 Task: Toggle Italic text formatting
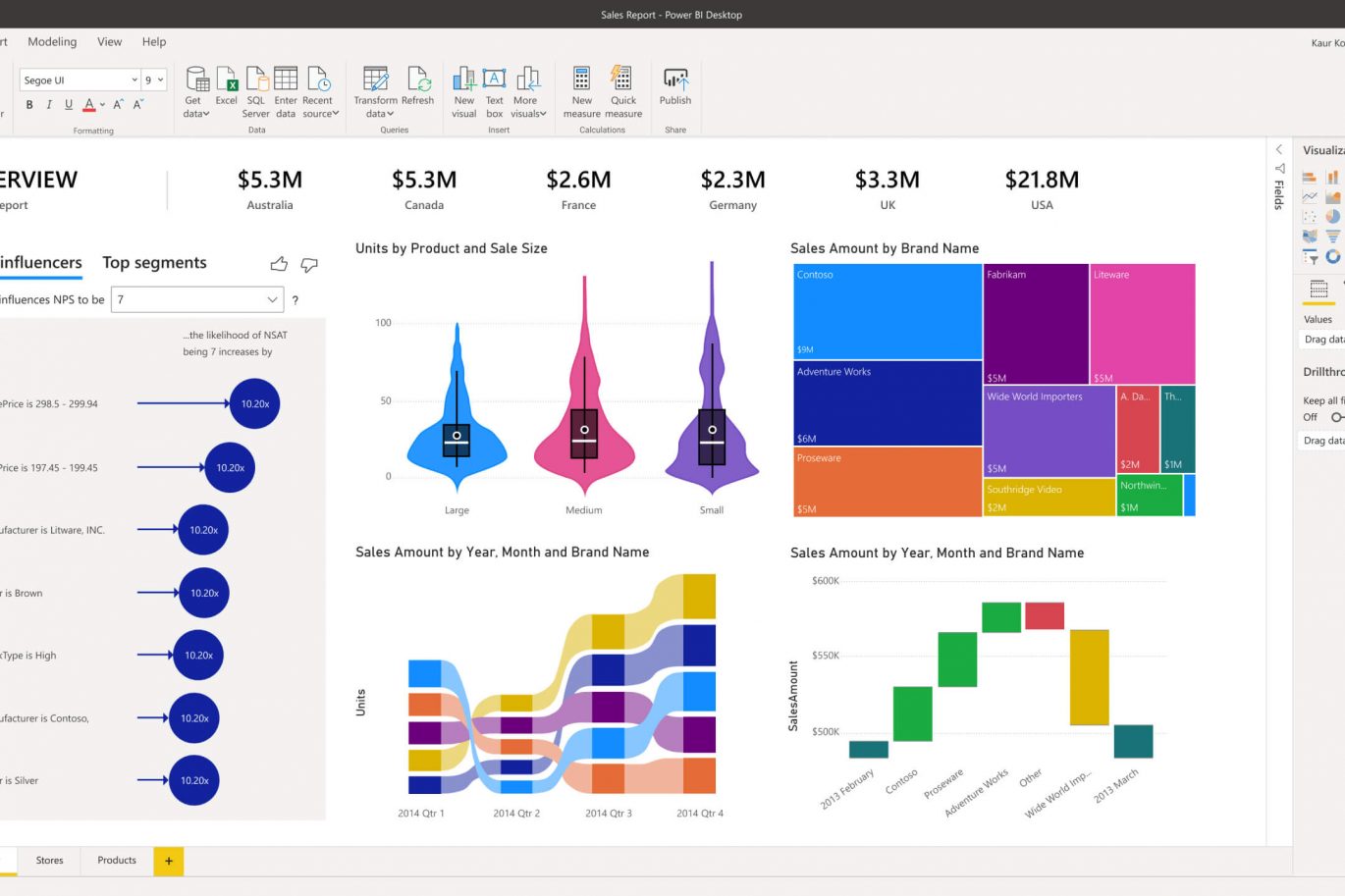click(x=49, y=105)
